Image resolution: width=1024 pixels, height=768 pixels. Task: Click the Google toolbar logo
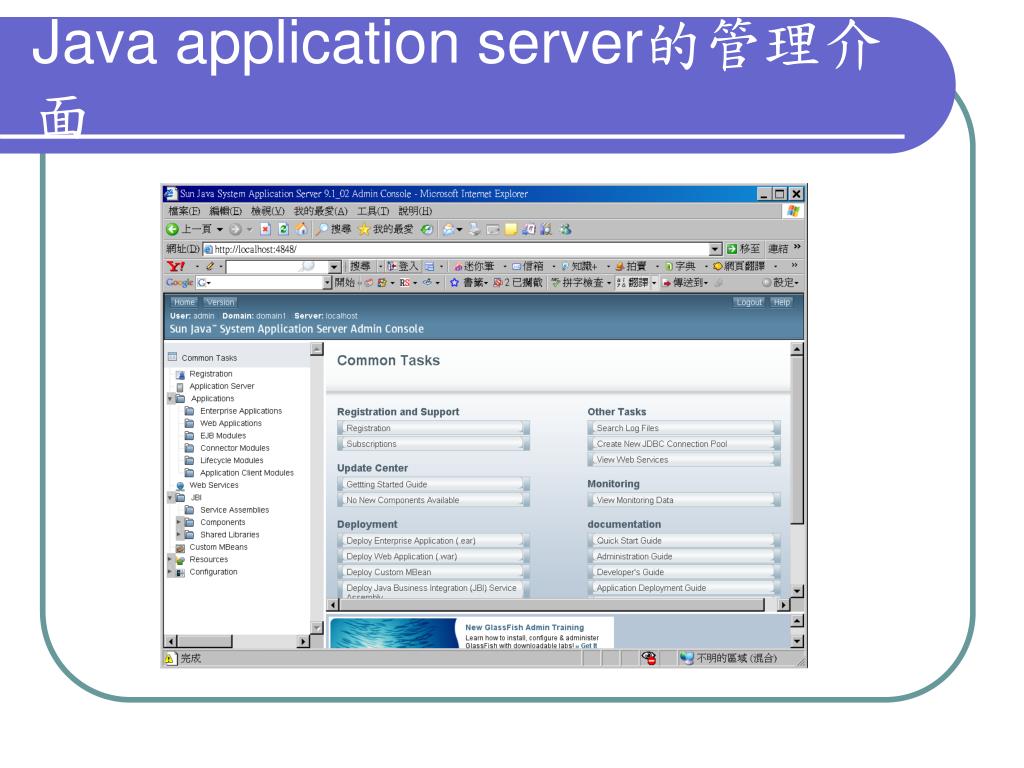click(180, 282)
